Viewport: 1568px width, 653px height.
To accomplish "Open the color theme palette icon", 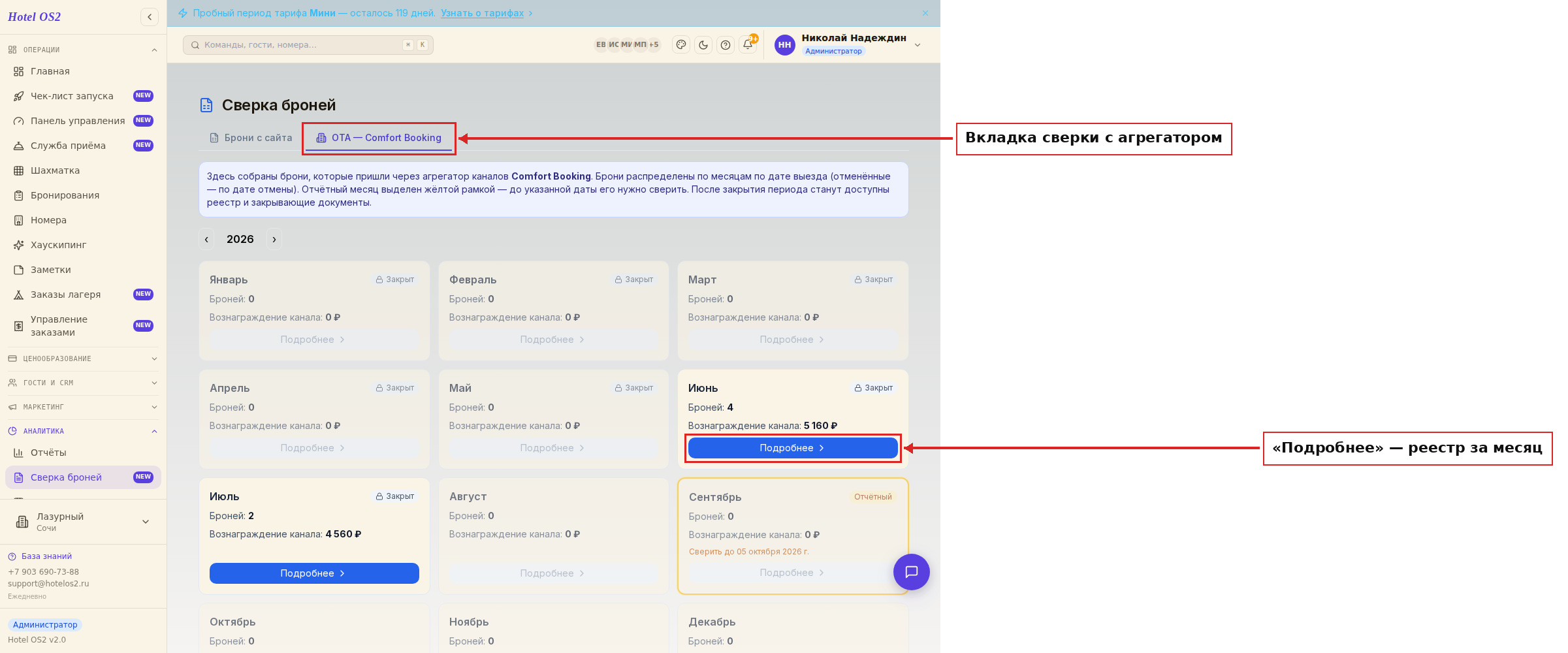I will tap(681, 45).
